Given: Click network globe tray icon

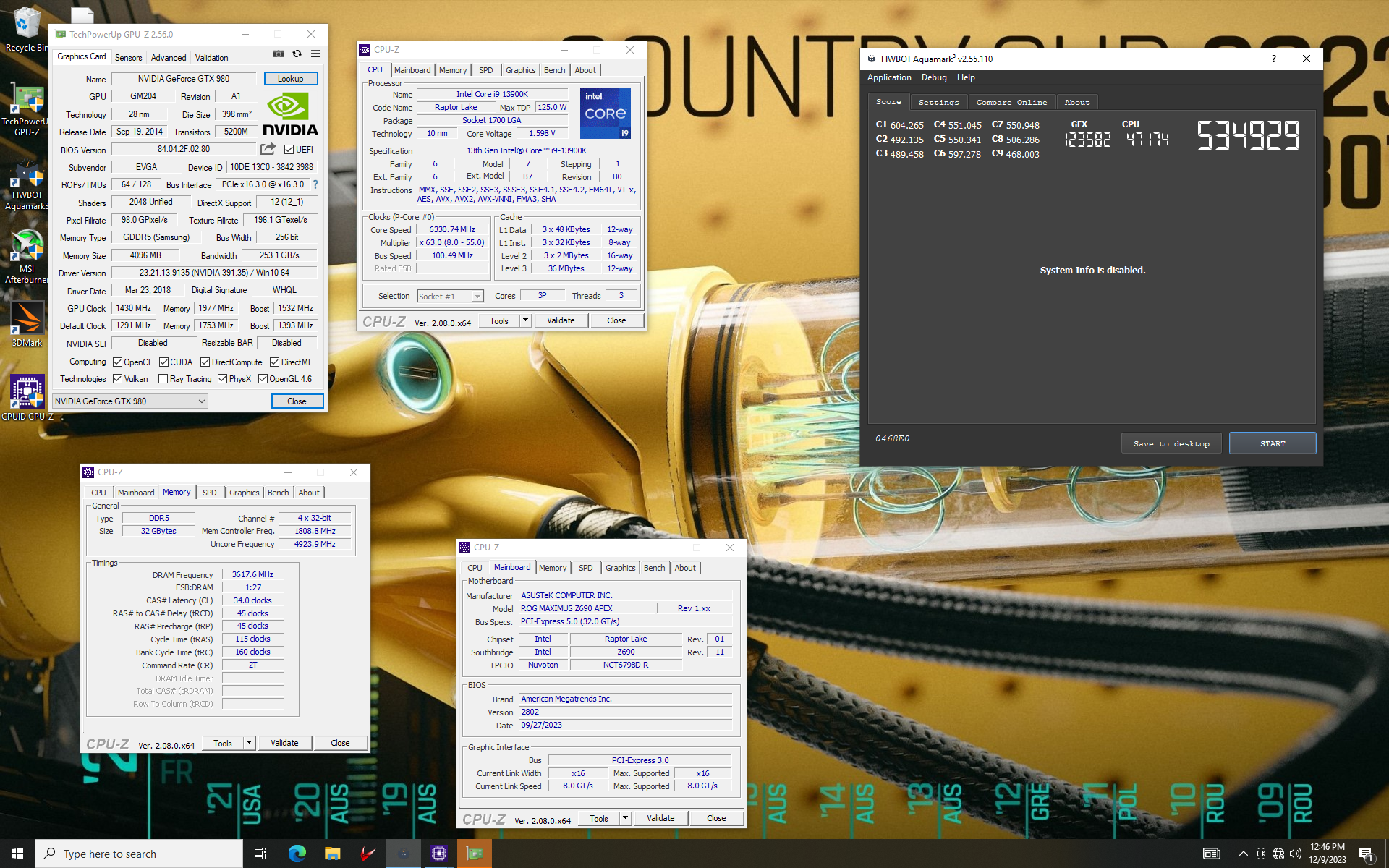Looking at the screenshot, I should pos(1278,854).
